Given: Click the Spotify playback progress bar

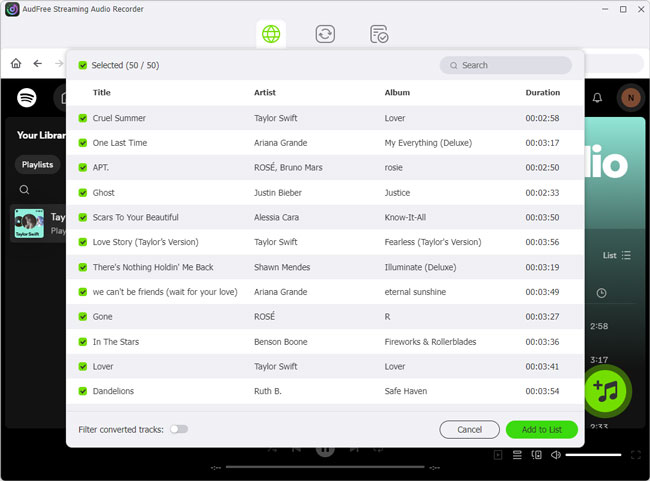Looking at the screenshot, I should pos(325,467).
